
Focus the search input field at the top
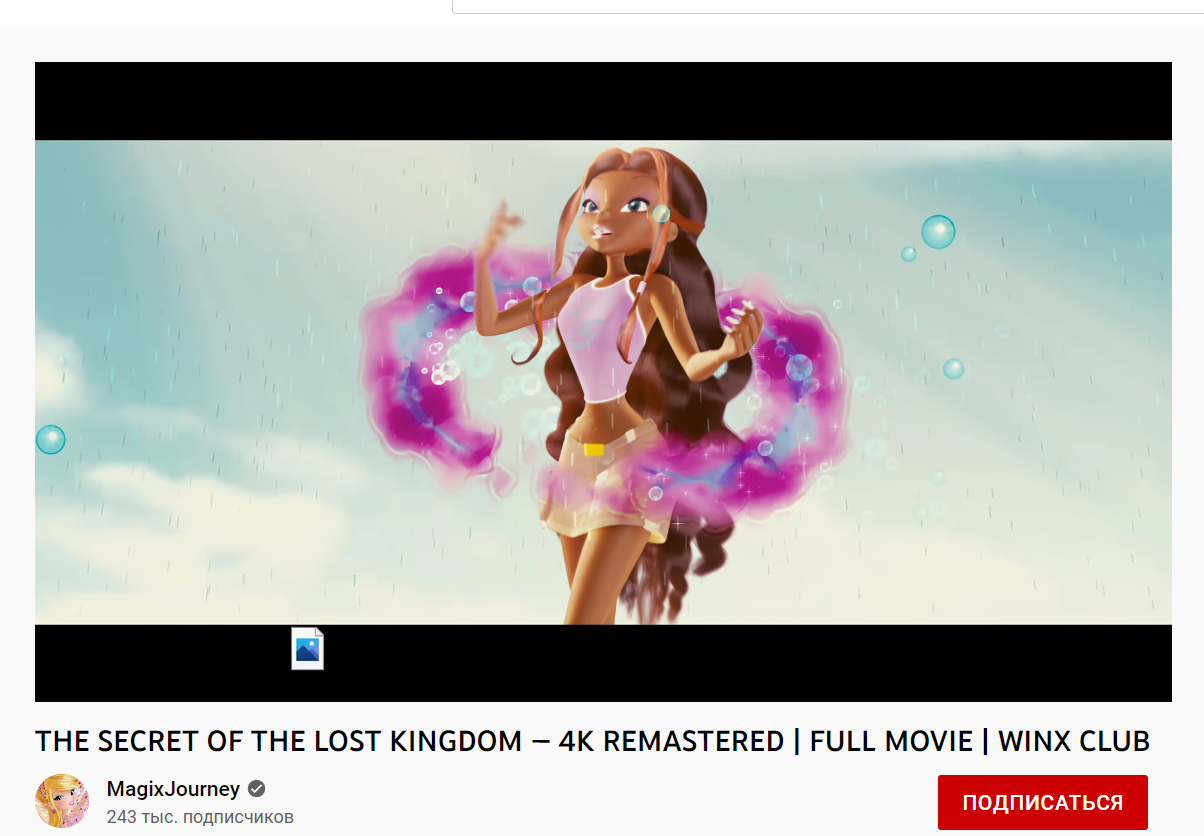point(828,6)
